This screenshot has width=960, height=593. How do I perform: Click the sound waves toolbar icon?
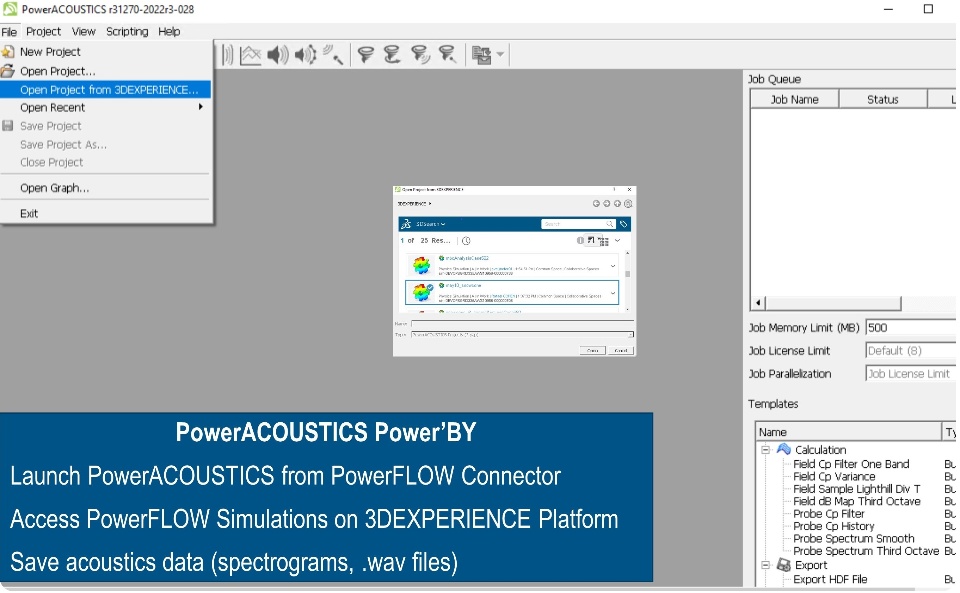pyautogui.click(x=227, y=55)
